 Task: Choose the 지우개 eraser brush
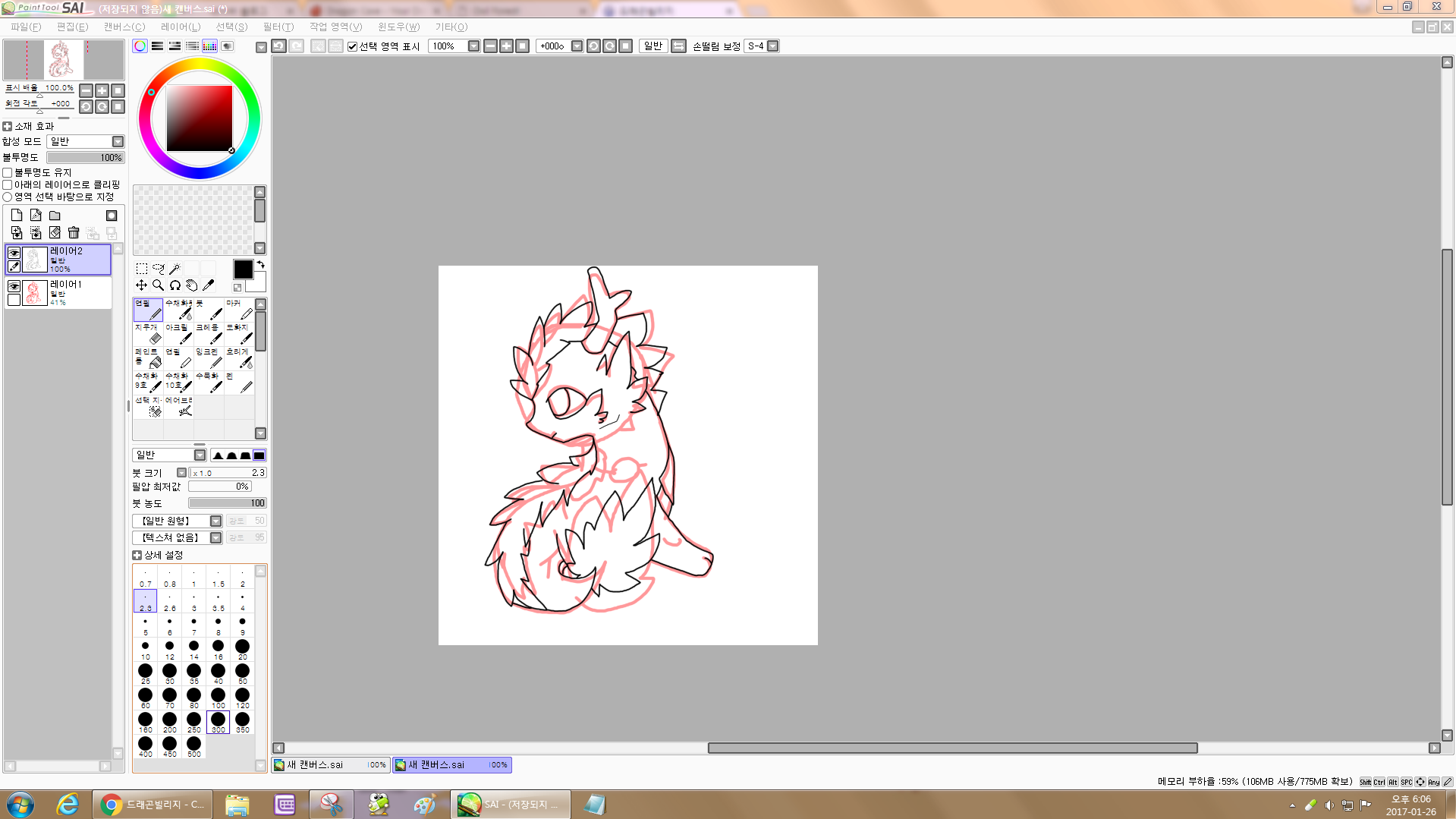point(148,334)
